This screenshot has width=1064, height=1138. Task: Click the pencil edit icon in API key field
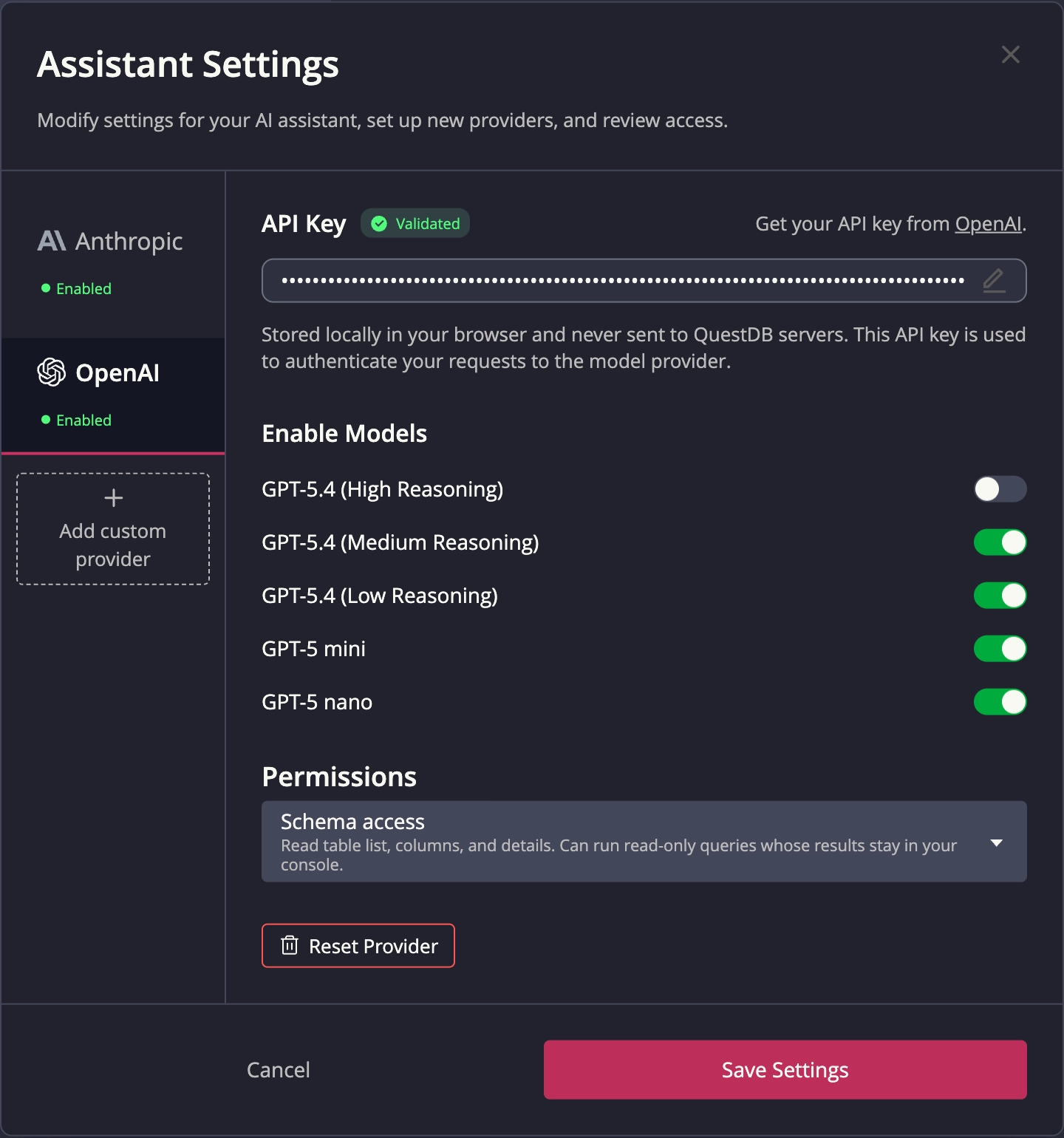pos(994,281)
